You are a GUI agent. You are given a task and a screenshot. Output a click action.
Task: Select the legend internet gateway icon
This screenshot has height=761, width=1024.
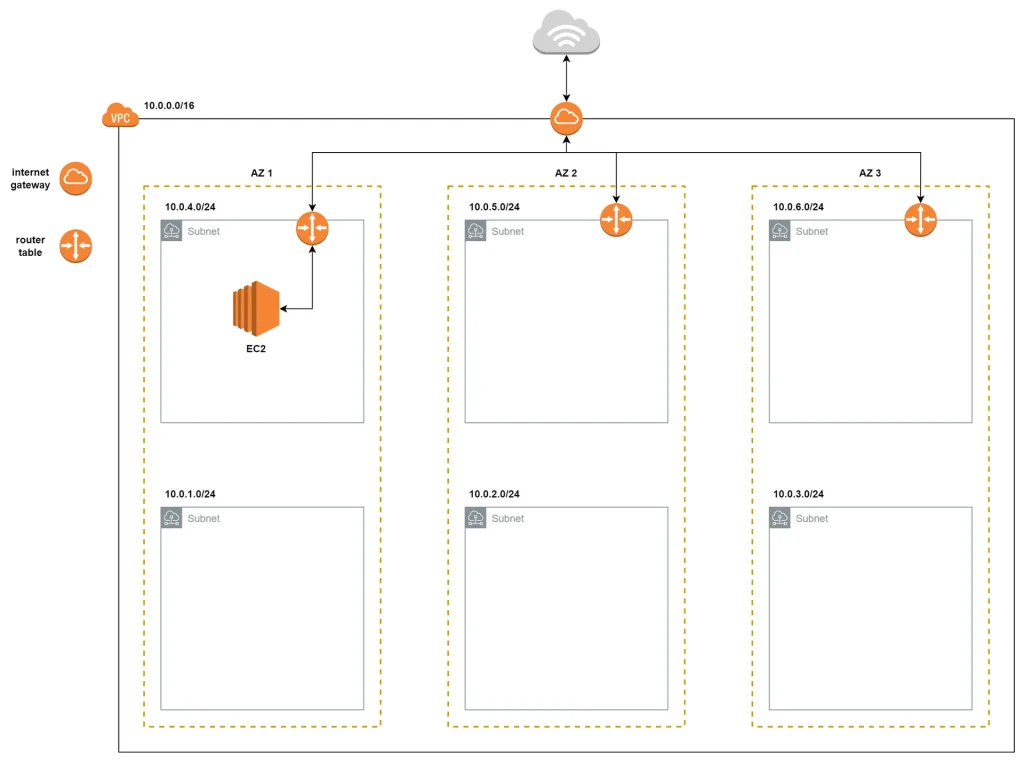click(76, 178)
